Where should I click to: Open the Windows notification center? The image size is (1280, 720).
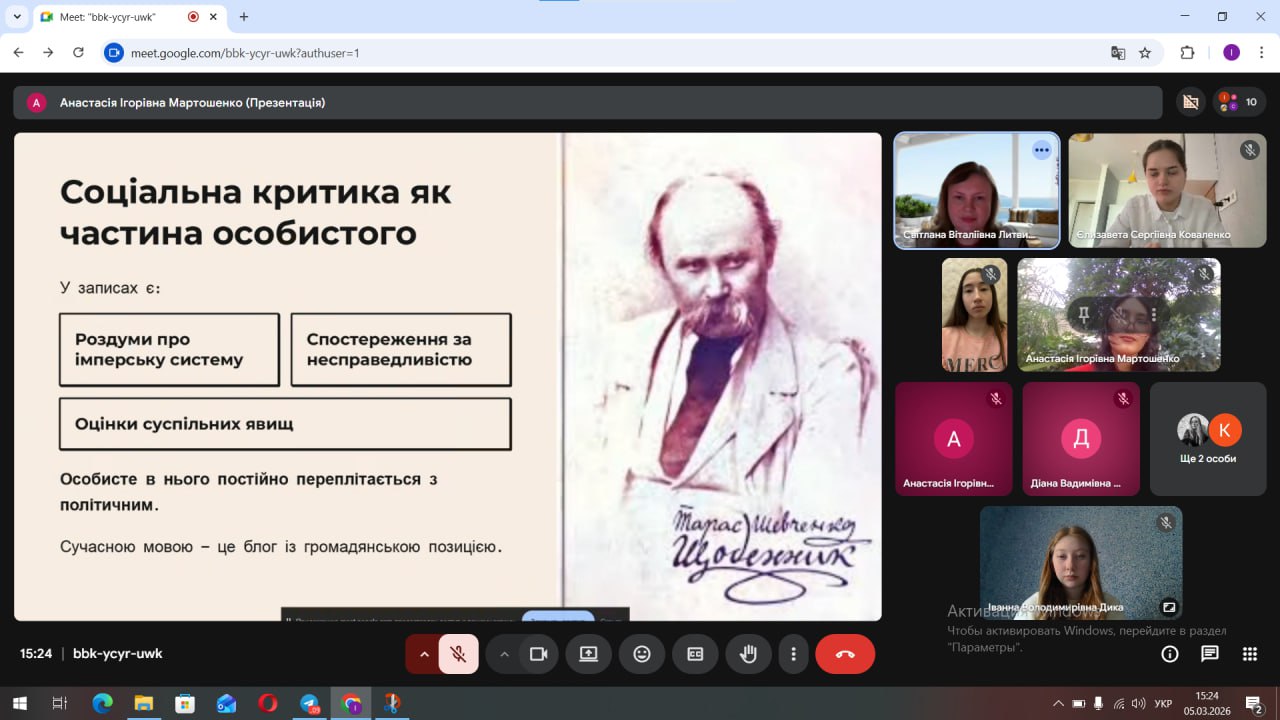click(1252, 704)
